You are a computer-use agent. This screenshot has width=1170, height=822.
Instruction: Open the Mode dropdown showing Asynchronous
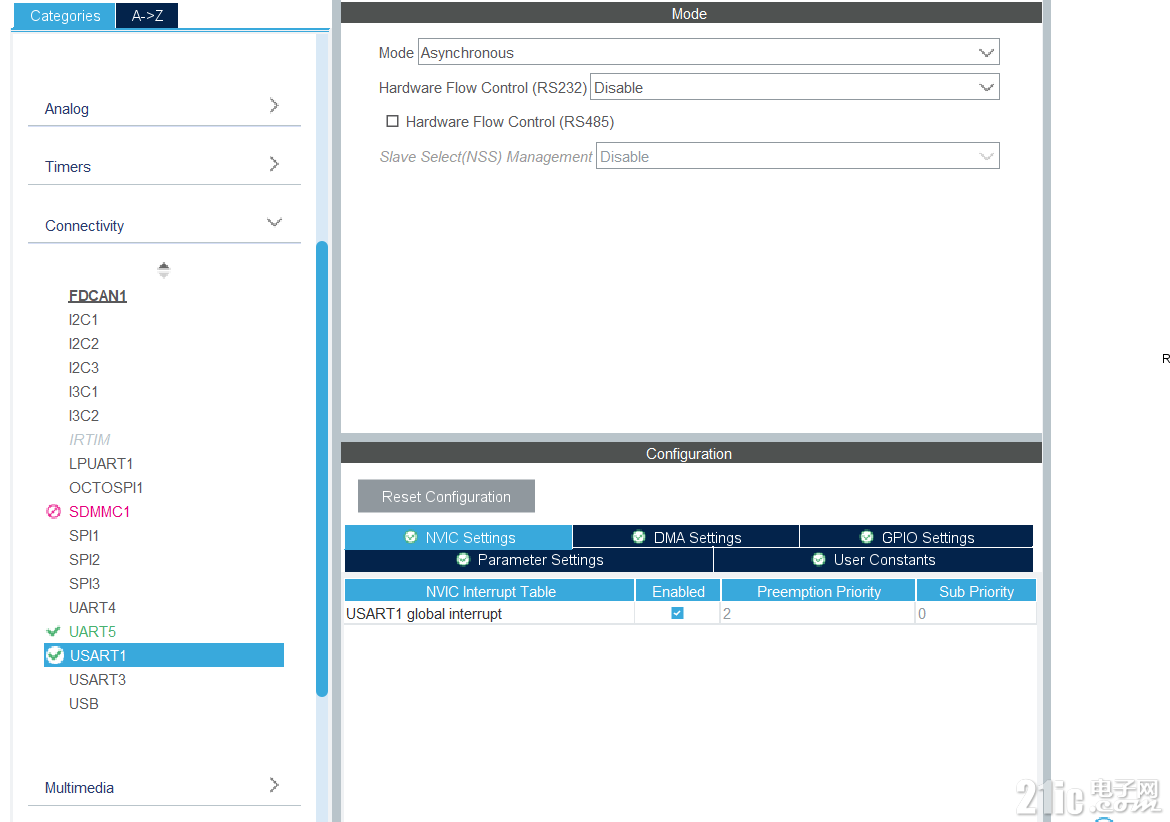pyautogui.click(x=708, y=52)
